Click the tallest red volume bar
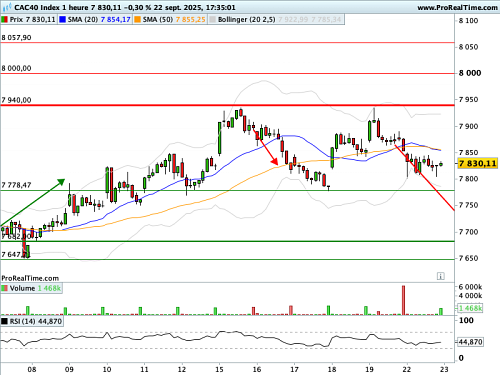Image resolution: width=500 pixels, height=375 pixels. pos(403,300)
